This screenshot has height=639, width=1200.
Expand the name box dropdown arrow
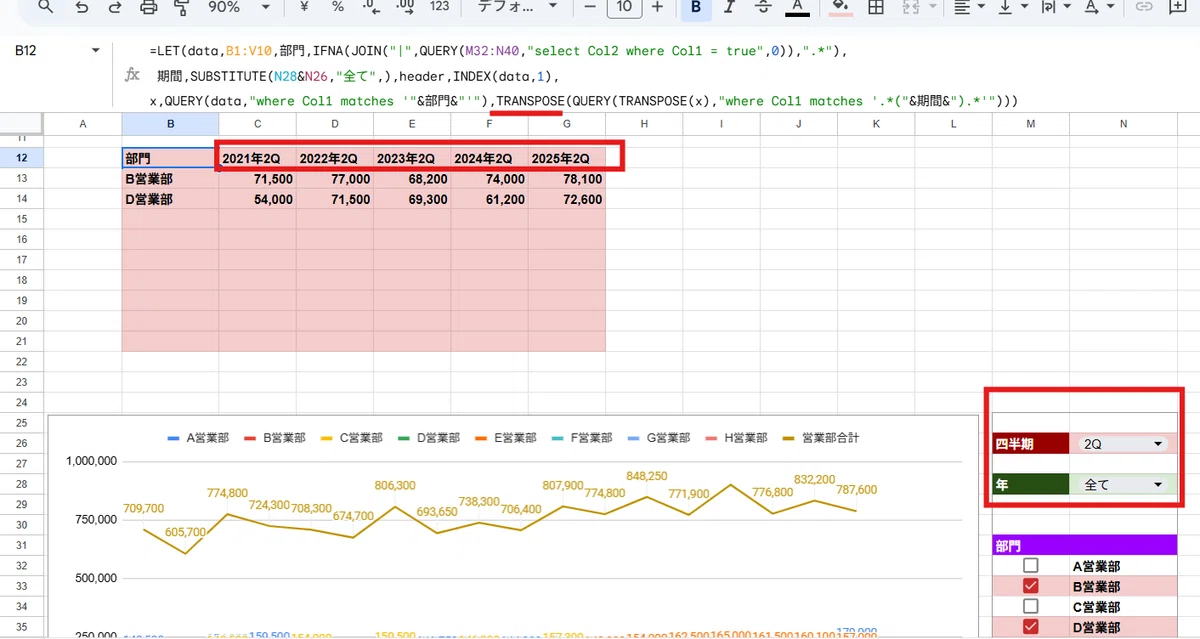(96, 50)
